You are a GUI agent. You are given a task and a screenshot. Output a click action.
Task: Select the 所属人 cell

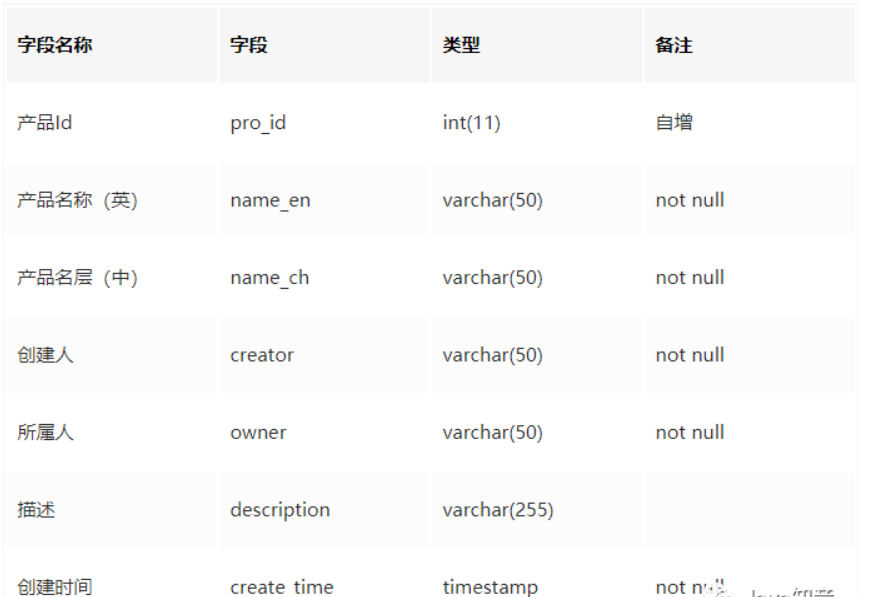pyautogui.click(x=111, y=432)
